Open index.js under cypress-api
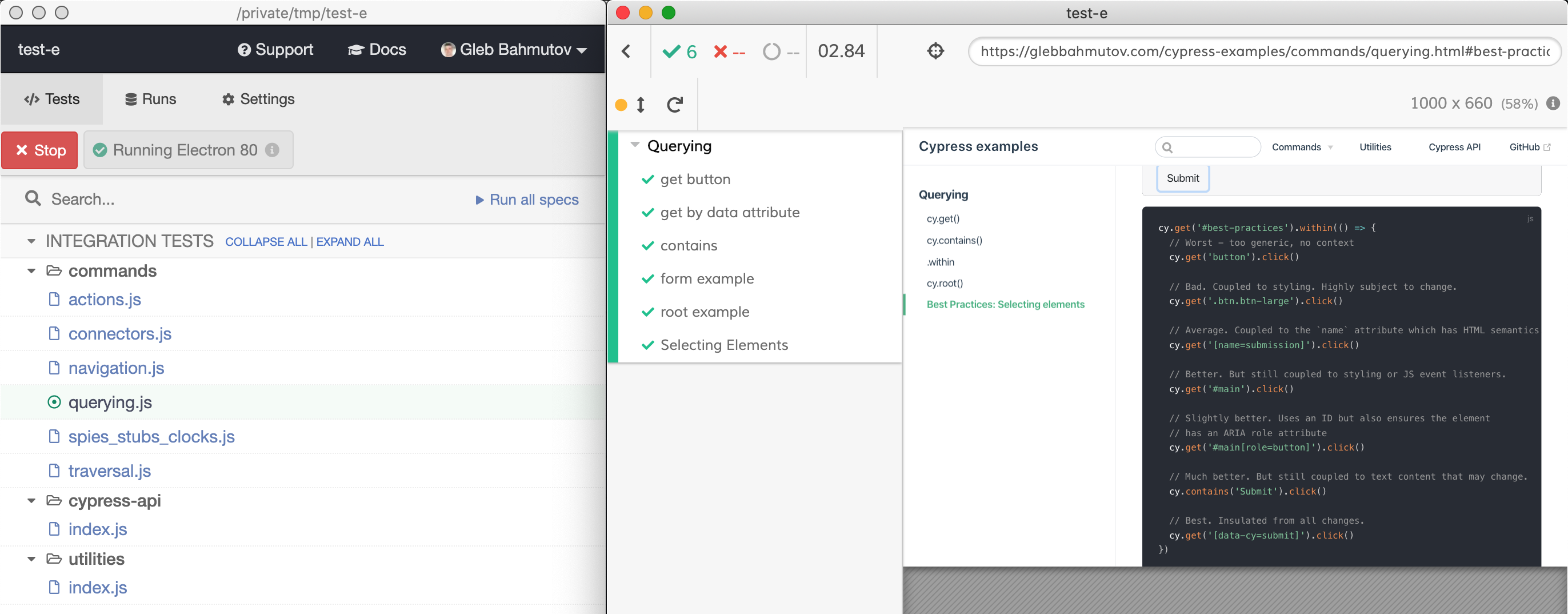1568x614 pixels. pos(97,529)
